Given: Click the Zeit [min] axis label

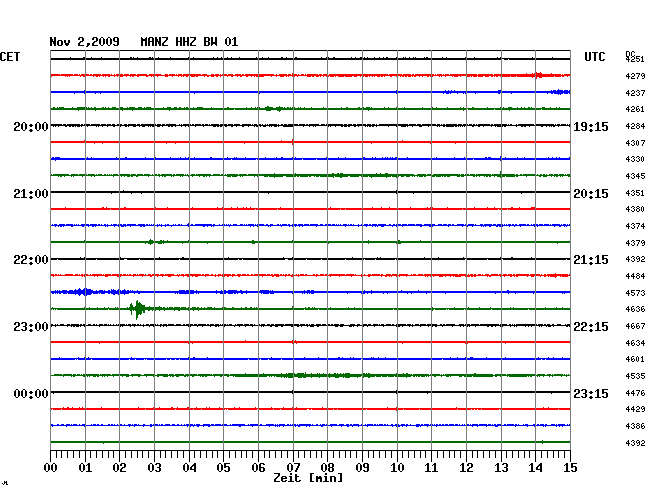Looking at the screenshot, I should (307, 479).
